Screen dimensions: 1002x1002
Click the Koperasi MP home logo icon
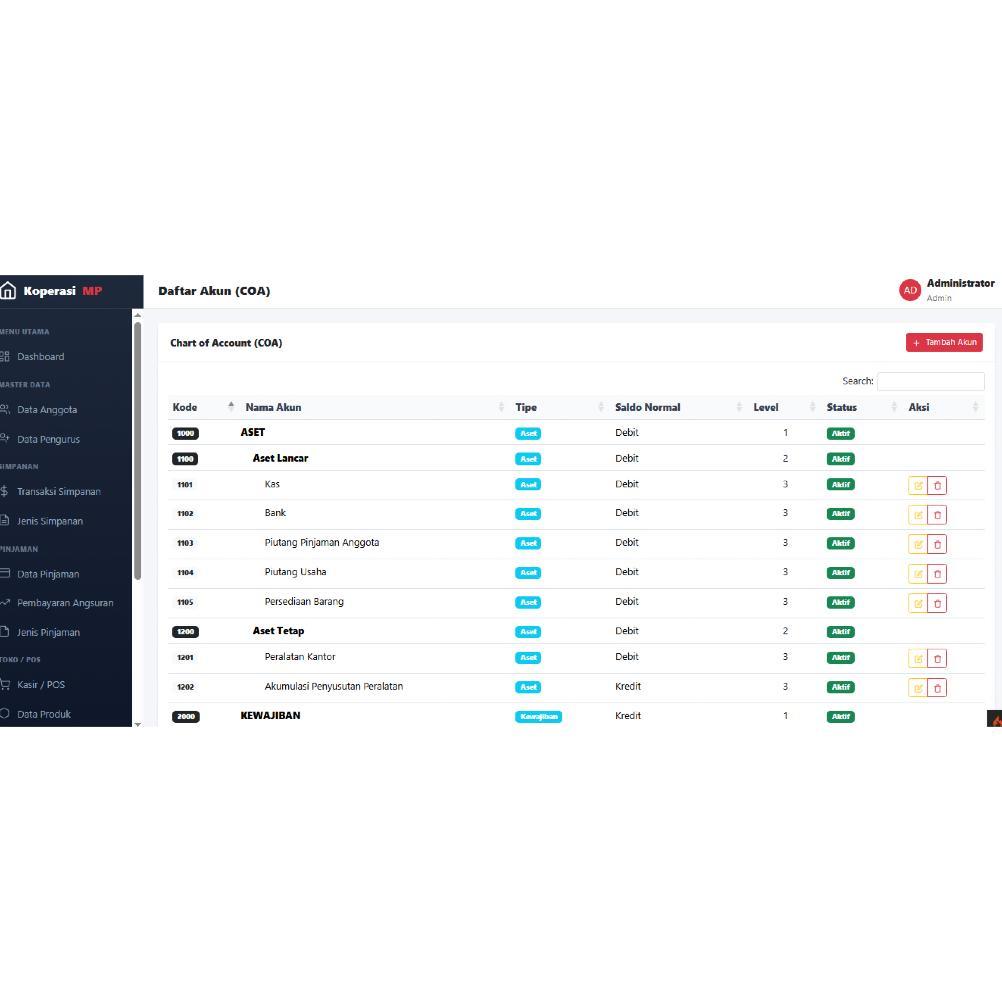[8, 291]
